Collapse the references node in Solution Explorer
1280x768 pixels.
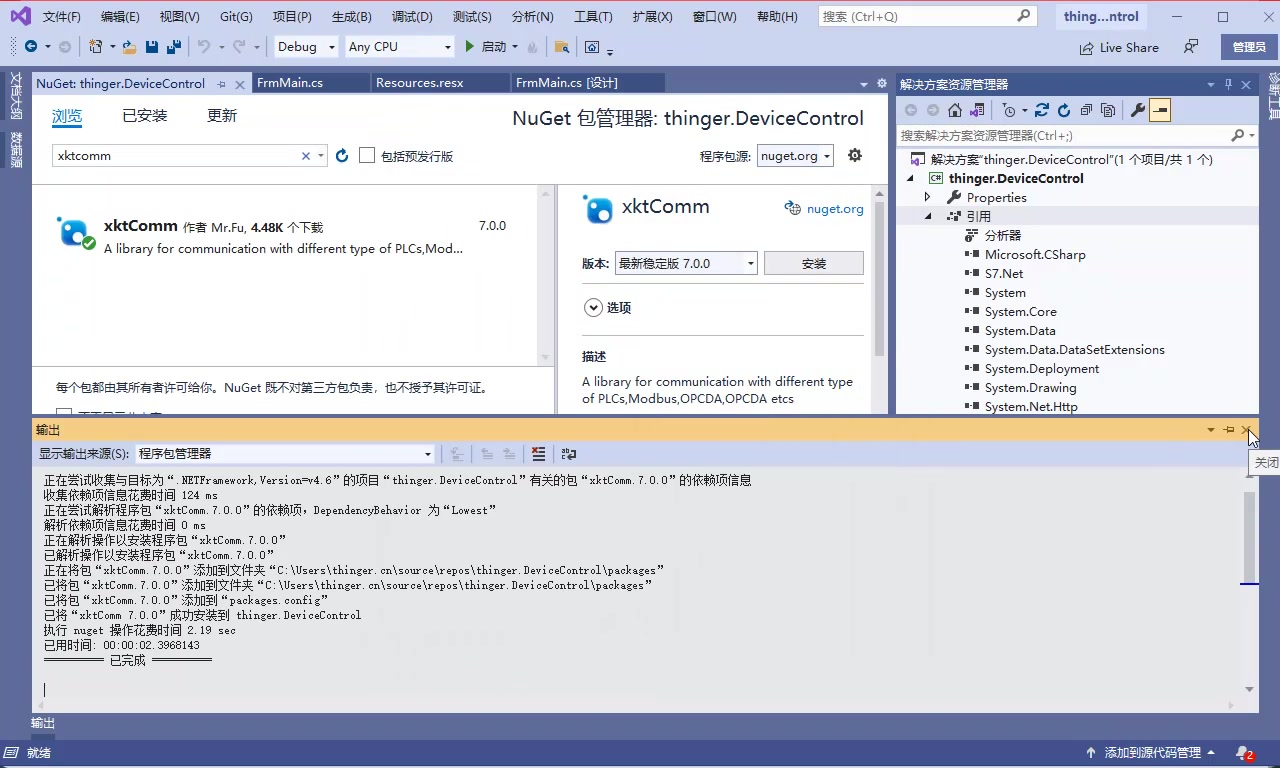coord(928,216)
